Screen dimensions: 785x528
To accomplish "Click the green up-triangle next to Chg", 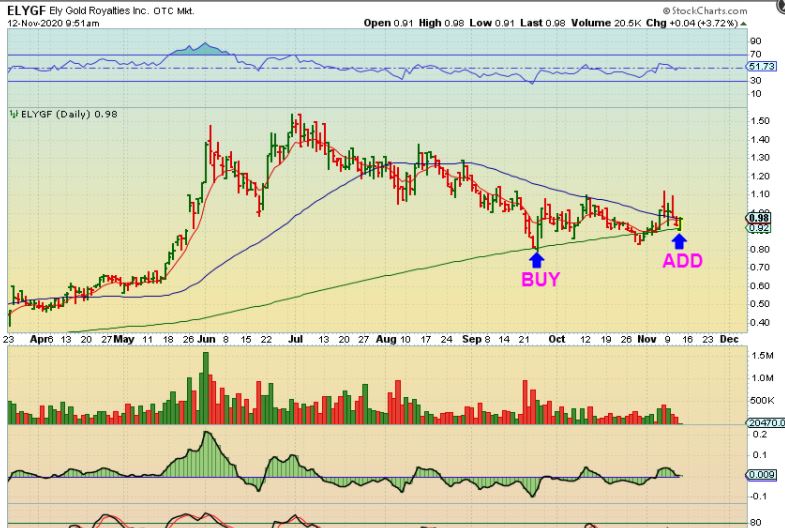I will point(743,24).
